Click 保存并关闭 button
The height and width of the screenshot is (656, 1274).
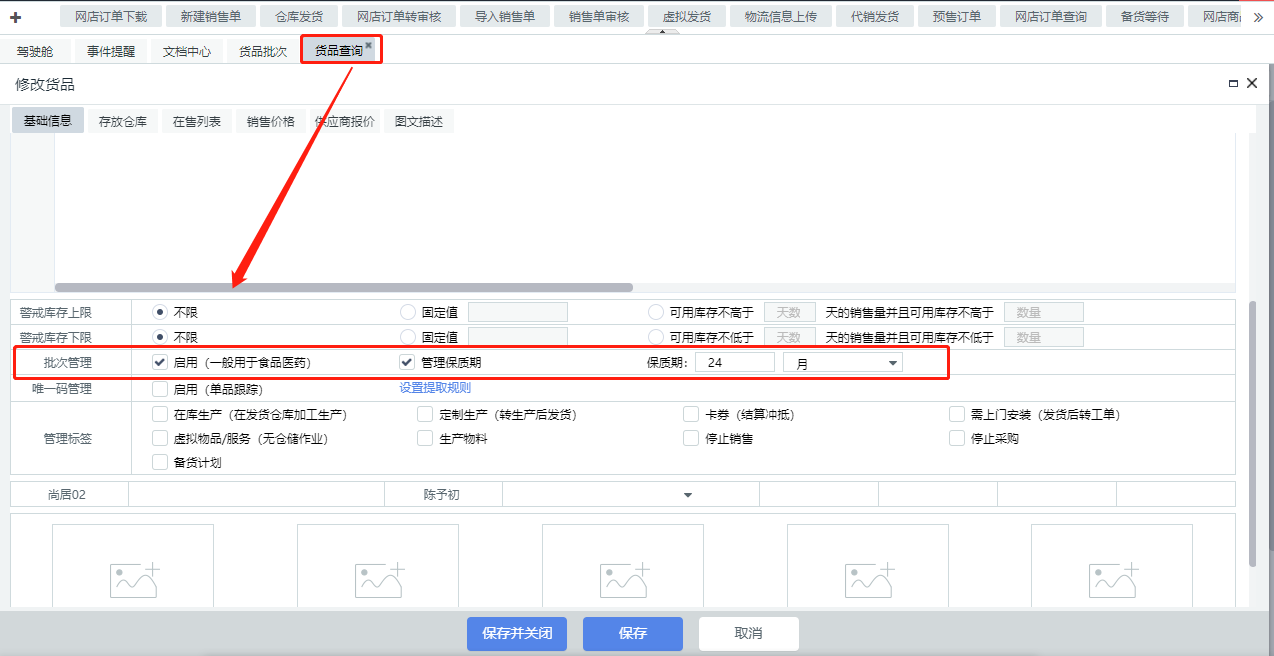click(x=517, y=633)
